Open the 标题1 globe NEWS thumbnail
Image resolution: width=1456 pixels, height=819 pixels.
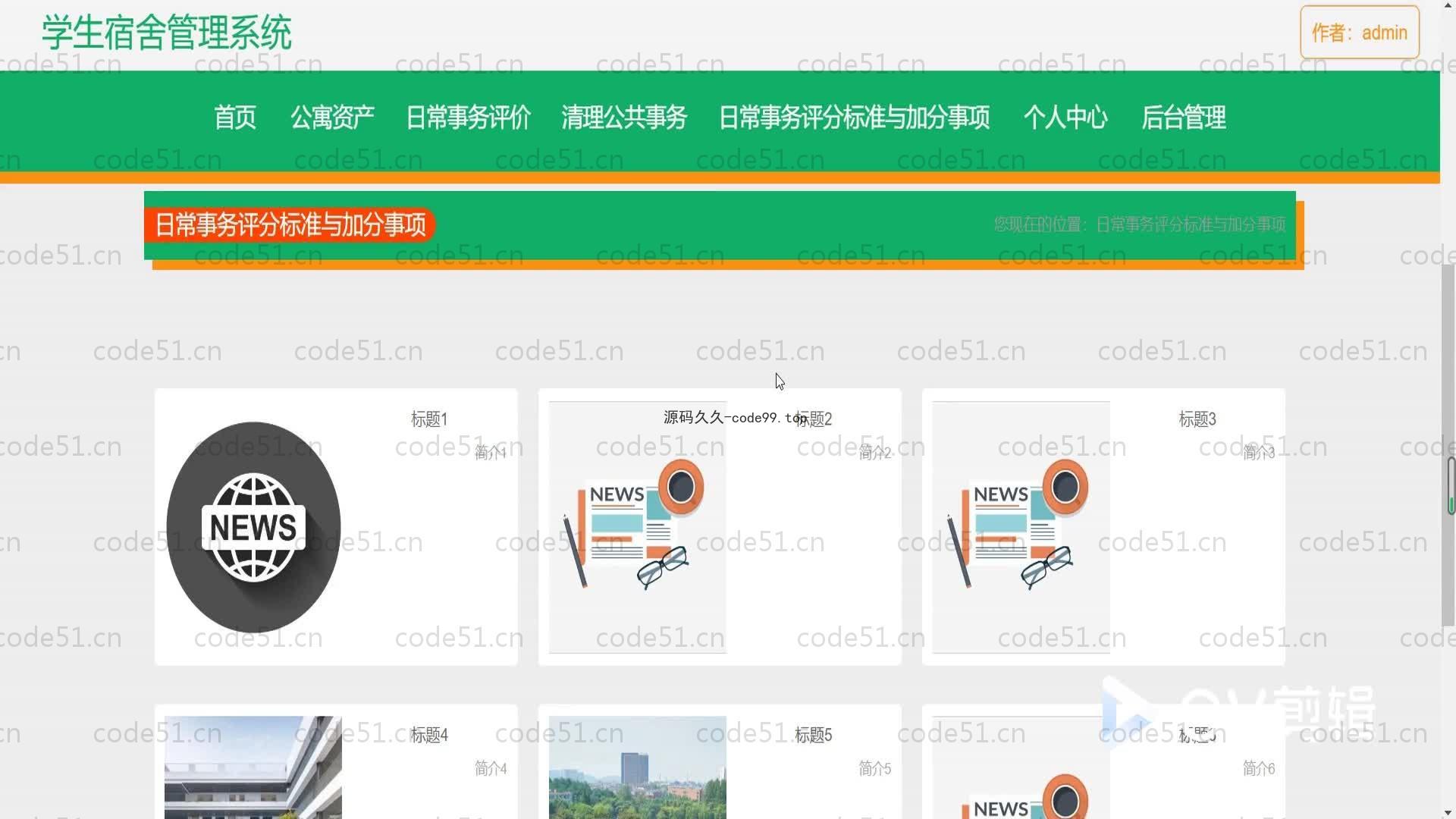253,527
